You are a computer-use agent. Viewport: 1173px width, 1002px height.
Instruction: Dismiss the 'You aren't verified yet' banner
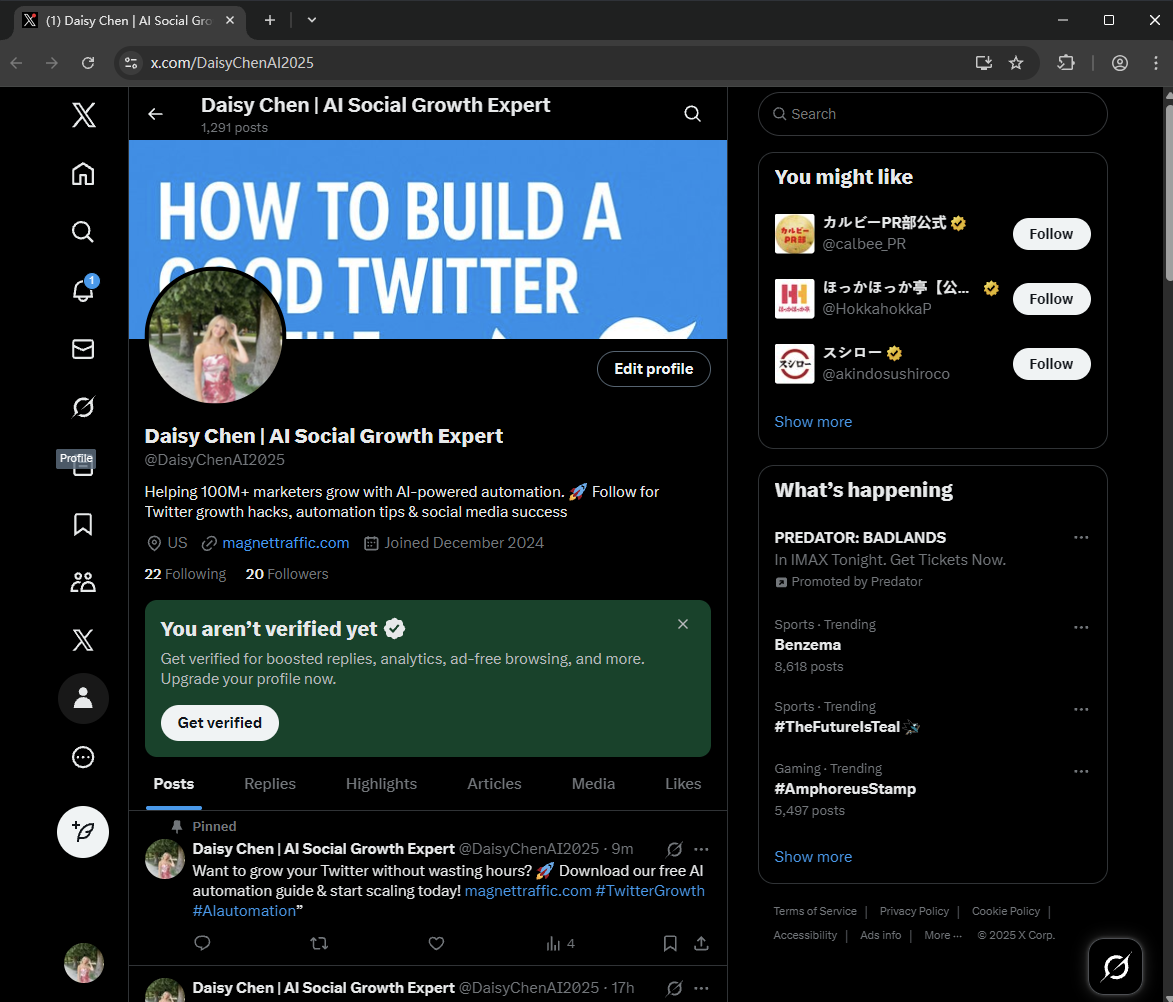683,624
